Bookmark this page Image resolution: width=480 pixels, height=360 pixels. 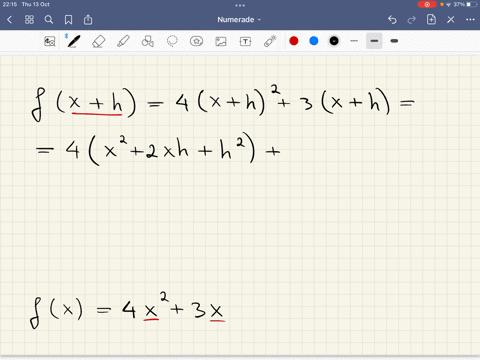pos(68,20)
